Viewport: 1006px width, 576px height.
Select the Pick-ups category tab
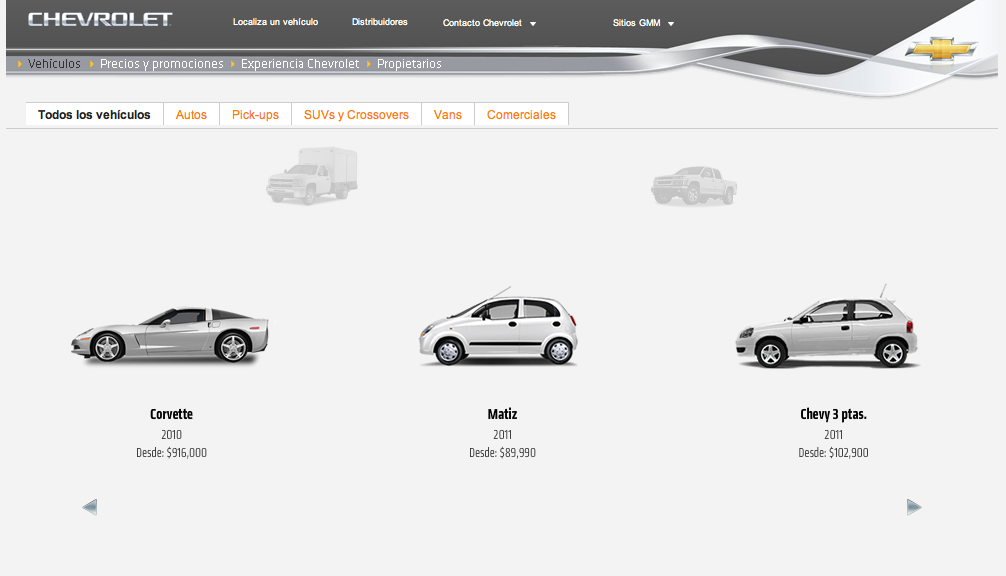pos(255,114)
